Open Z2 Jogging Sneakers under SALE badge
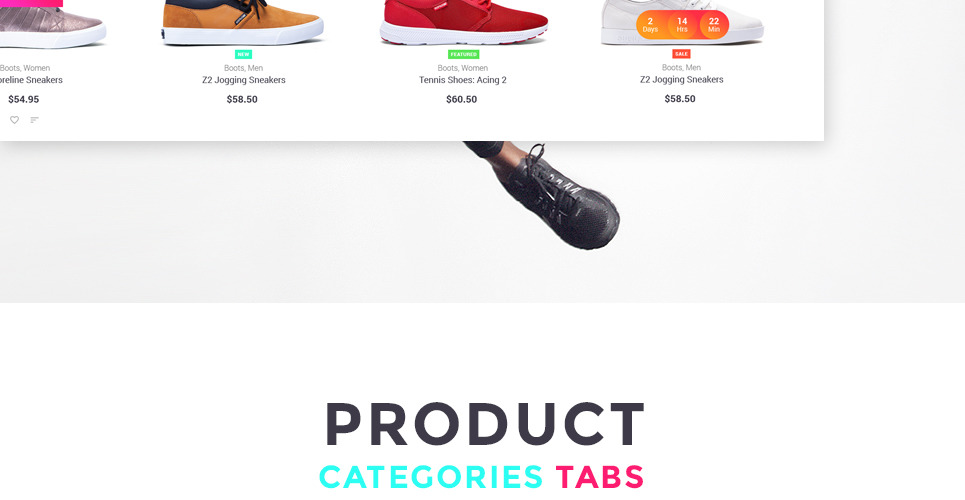The height and width of the screenshot is (500, 965). click(x=681, y=79)
